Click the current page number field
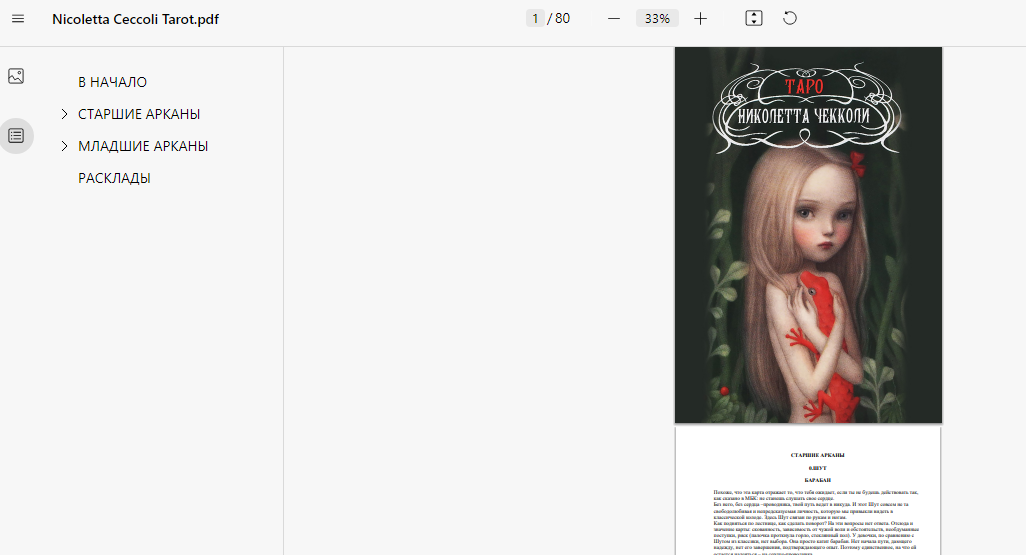The width and height of the screenshot is (1026, 555). pyautogui.click(x=535, y=18)
